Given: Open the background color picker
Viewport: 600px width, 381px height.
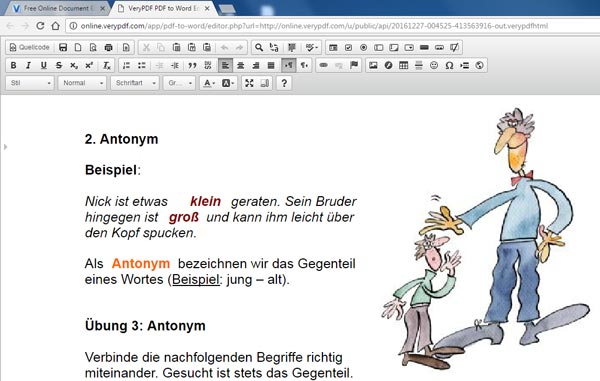Looking at the screenshot, I should point(228,83).
